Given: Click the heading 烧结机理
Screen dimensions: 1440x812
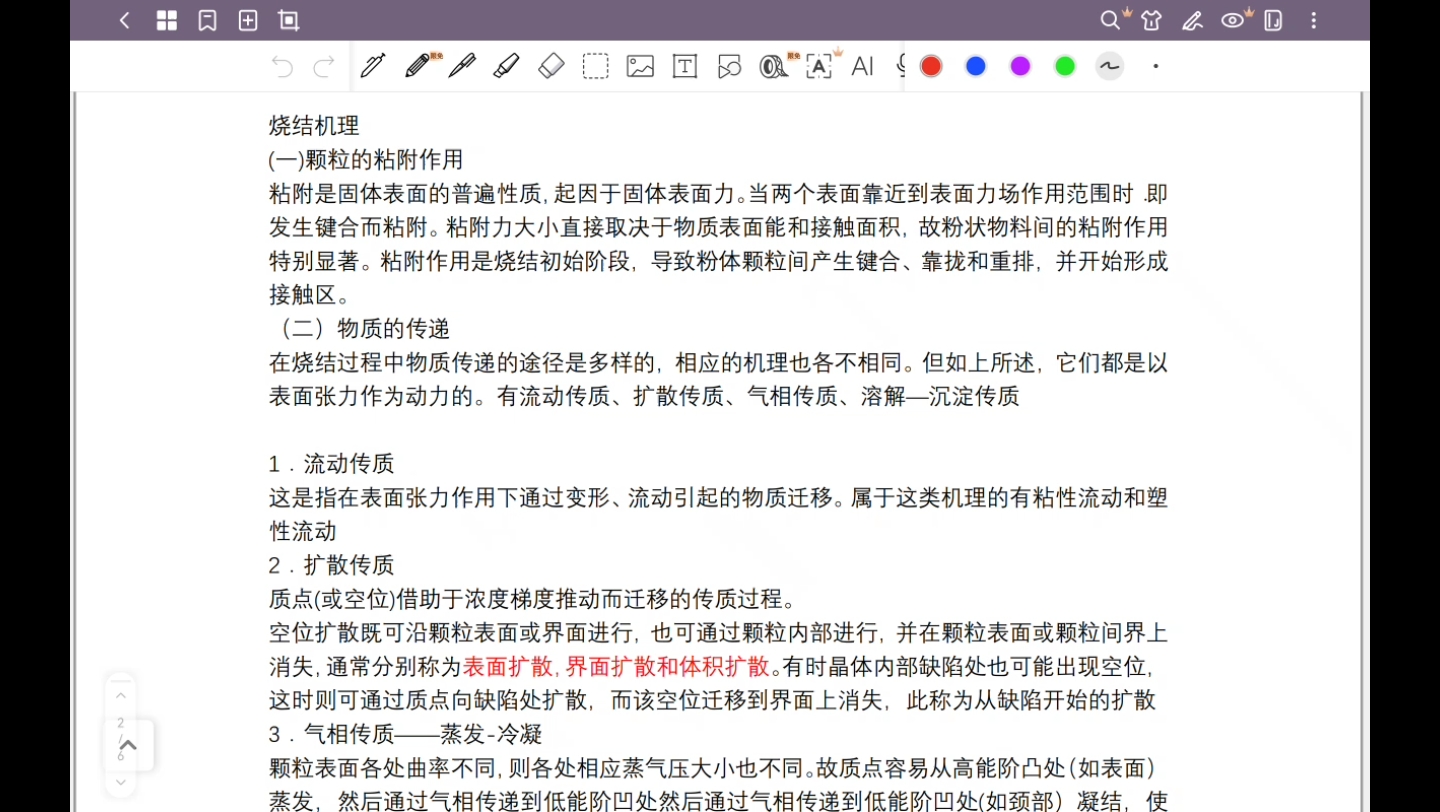Looking at the screenshot, I should pyautogui.click(x=314, y=126).
